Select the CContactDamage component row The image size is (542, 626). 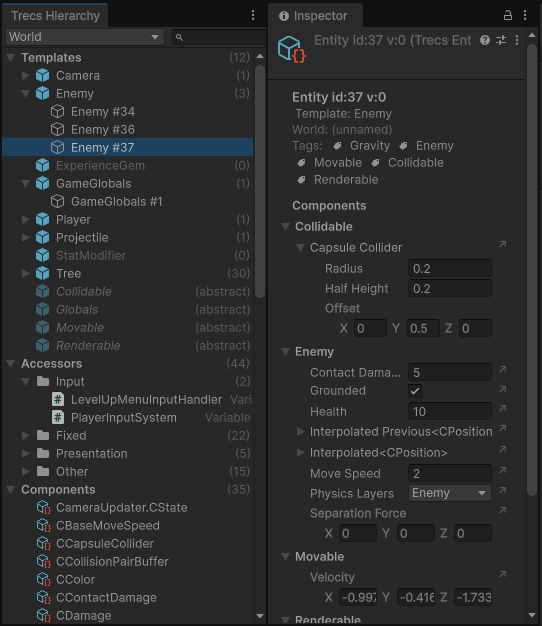click(x=128, y=597)
